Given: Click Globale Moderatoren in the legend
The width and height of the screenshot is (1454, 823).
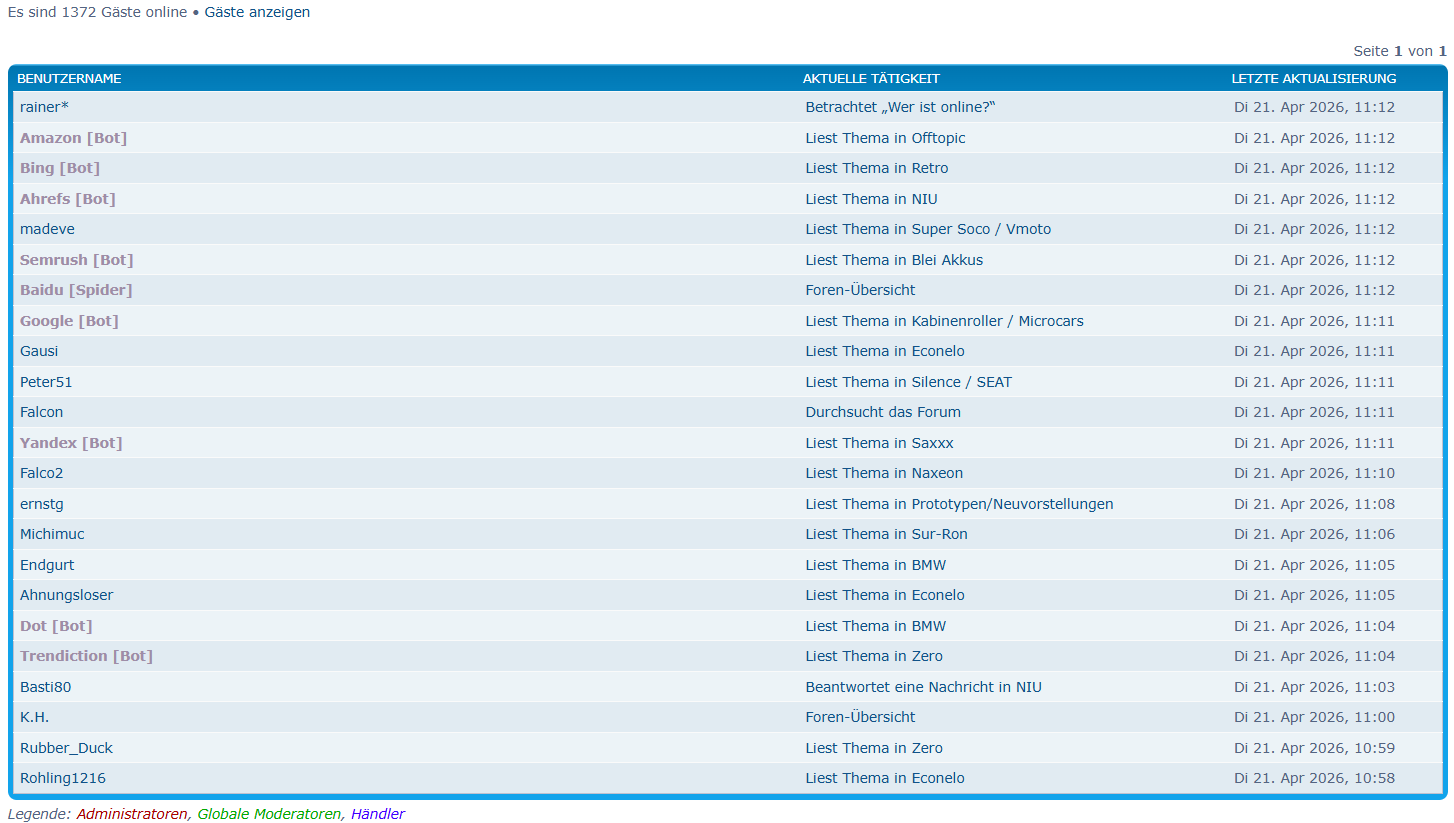Looking at the screenshot, I should tap(269, 814).
